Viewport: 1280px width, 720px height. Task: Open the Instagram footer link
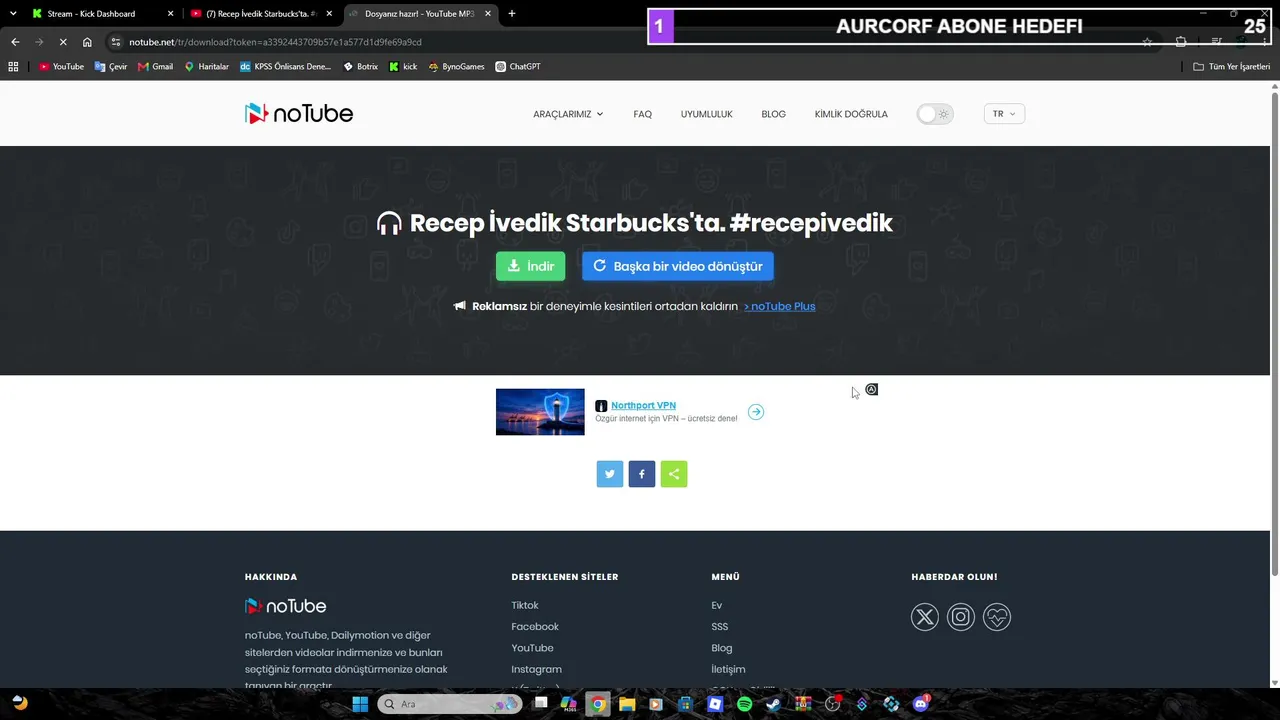click(x=536, y=669)
